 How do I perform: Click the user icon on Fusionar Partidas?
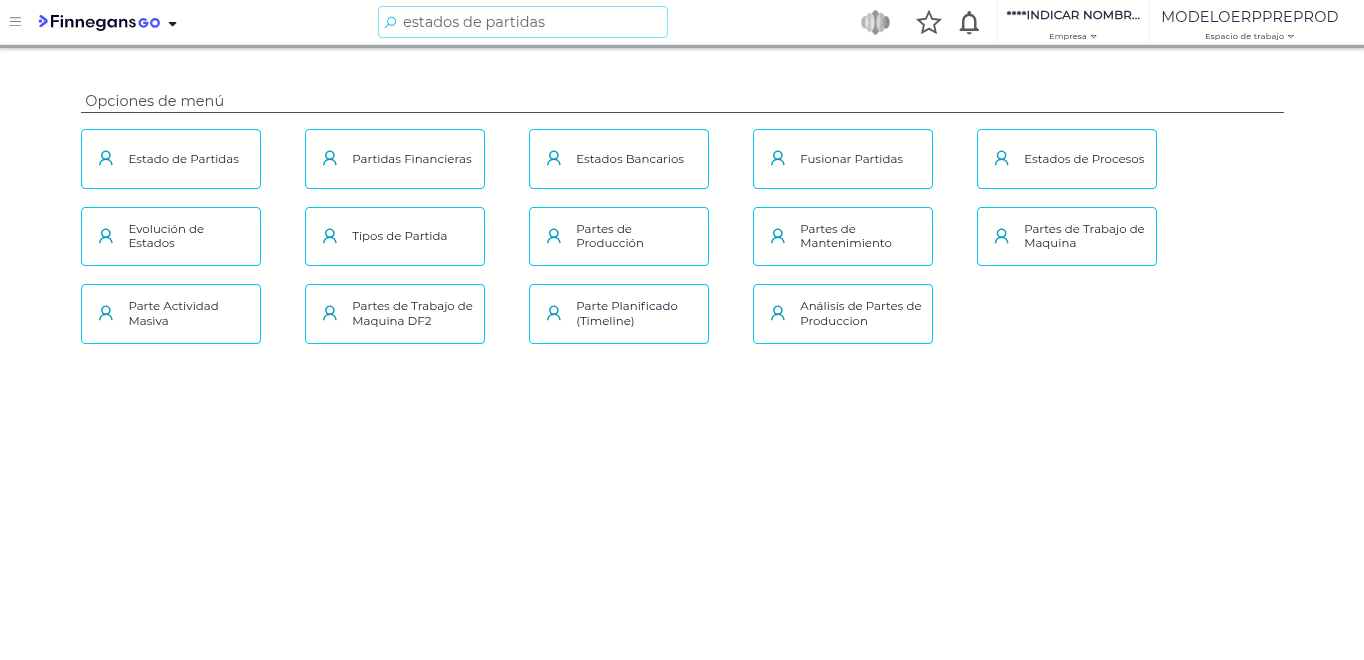coord(778,158)
